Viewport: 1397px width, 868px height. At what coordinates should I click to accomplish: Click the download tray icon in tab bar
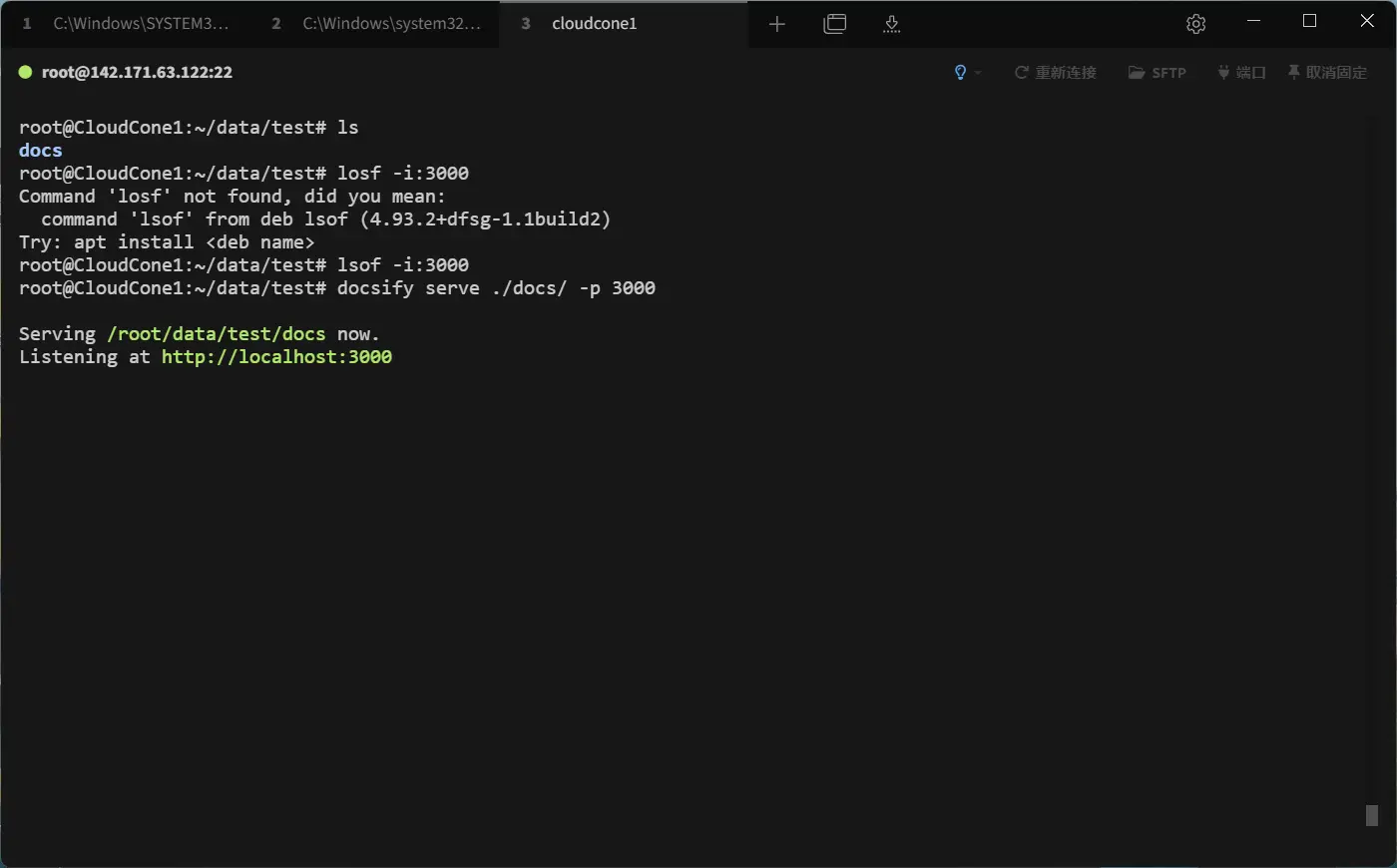[892, 24]
